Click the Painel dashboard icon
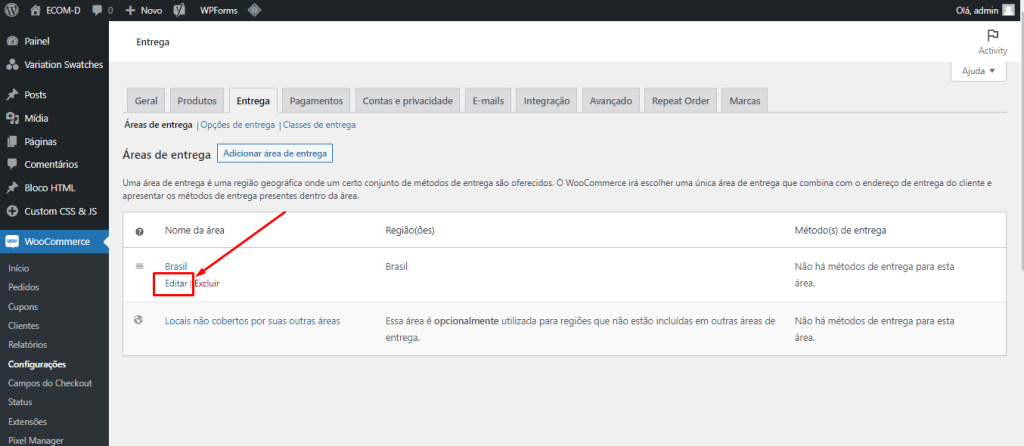This screenshot has height=446, width=1024. click(12, 41)
